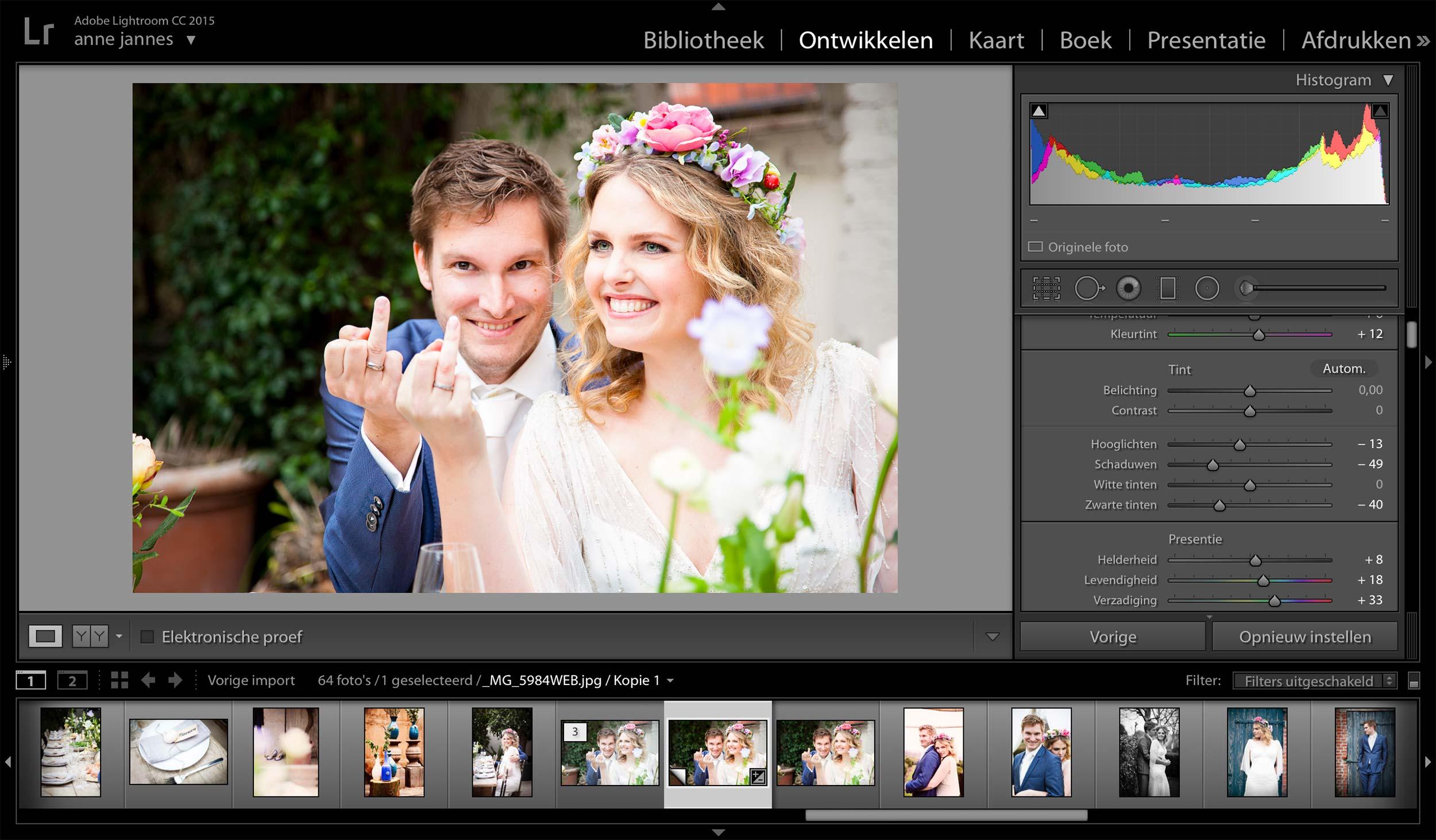Click virtual copy corner badge on thumbnail
1436x840 pixels.
(678, 777)
